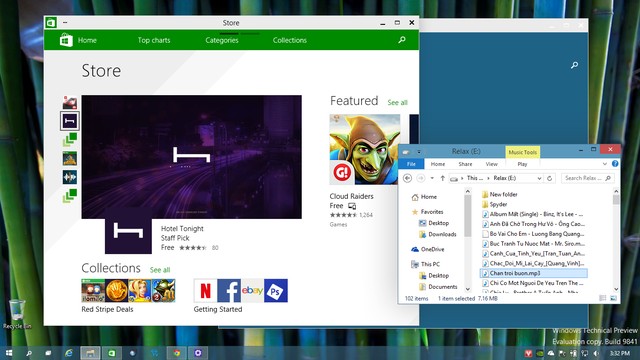Click the navigation pane scroll-down arrow
The height and width of the screenshot is (360, 640).
click(468, 289)
